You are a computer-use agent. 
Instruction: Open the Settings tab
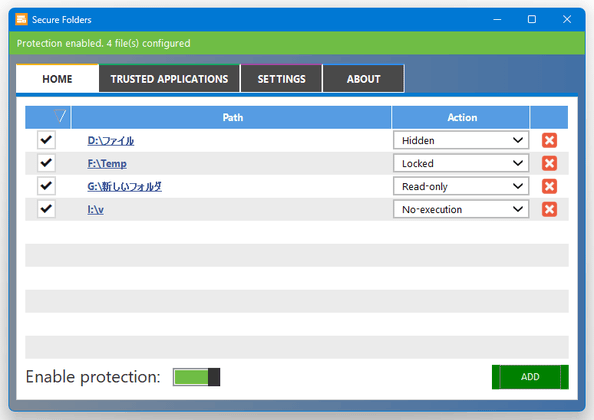click(281, 79)
